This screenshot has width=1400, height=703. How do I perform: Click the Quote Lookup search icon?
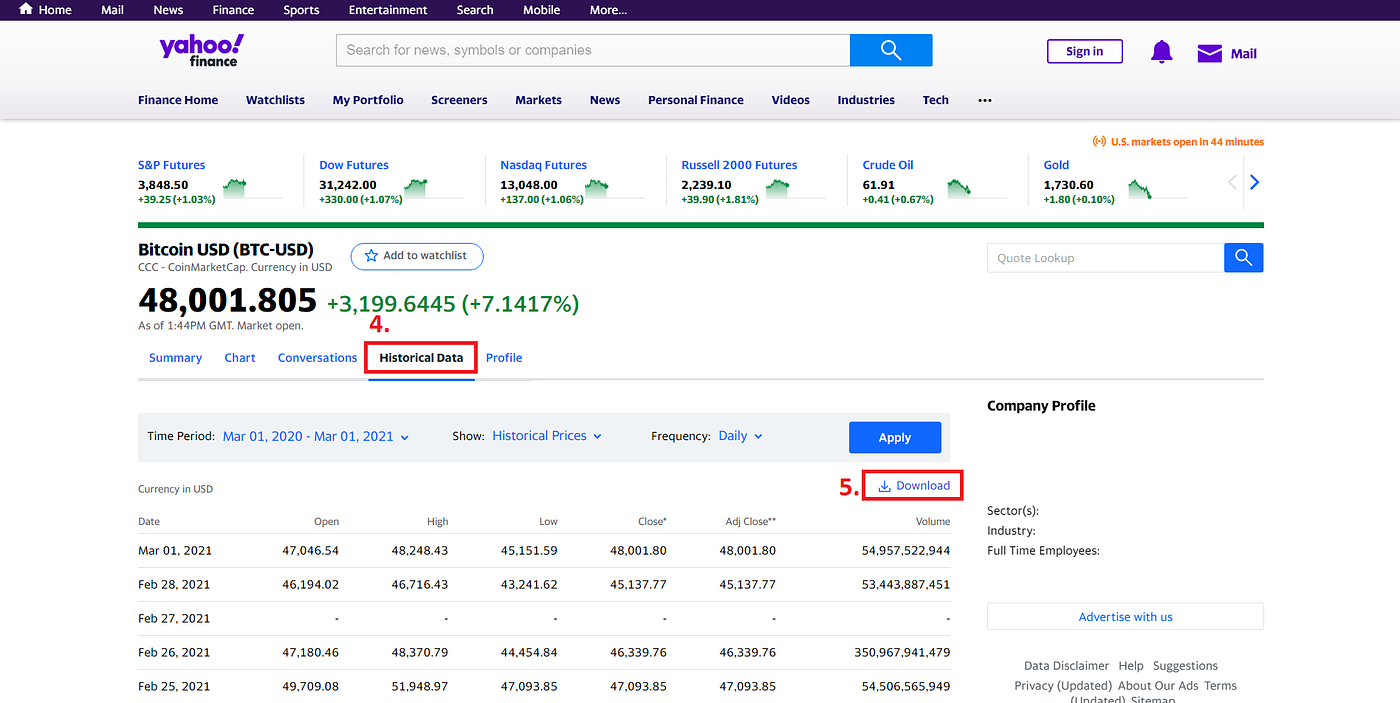pos(1243,258)
